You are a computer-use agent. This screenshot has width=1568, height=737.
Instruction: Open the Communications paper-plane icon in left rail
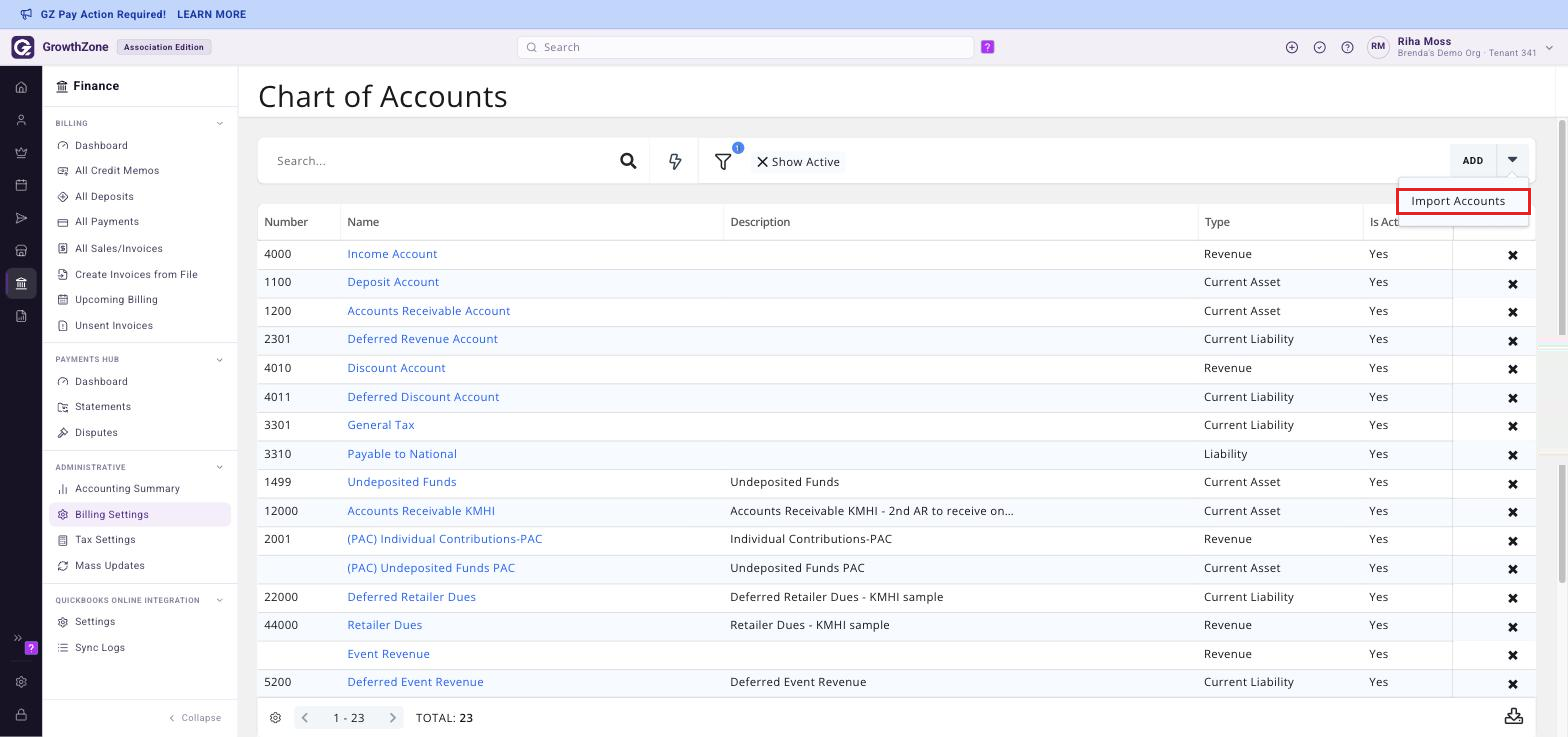coord(21,218)
